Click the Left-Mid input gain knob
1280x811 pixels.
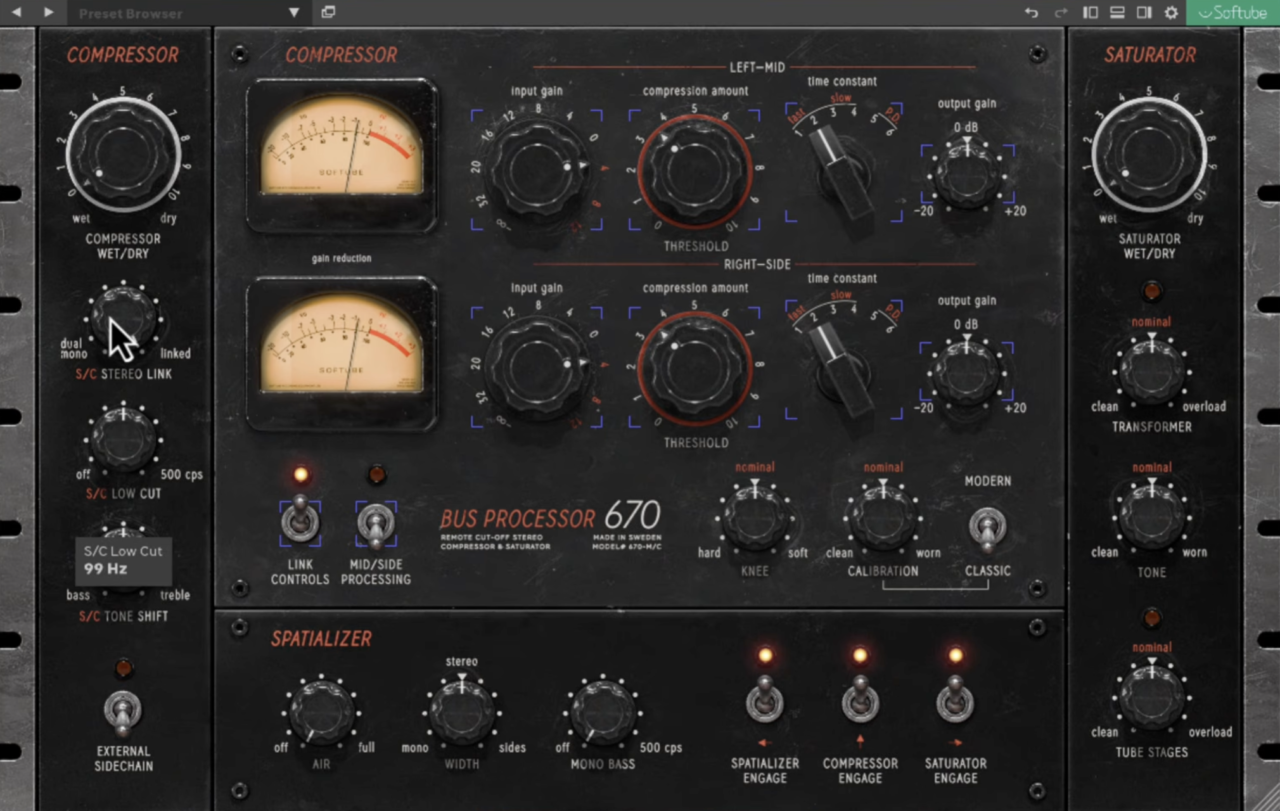tap(537, 168)
